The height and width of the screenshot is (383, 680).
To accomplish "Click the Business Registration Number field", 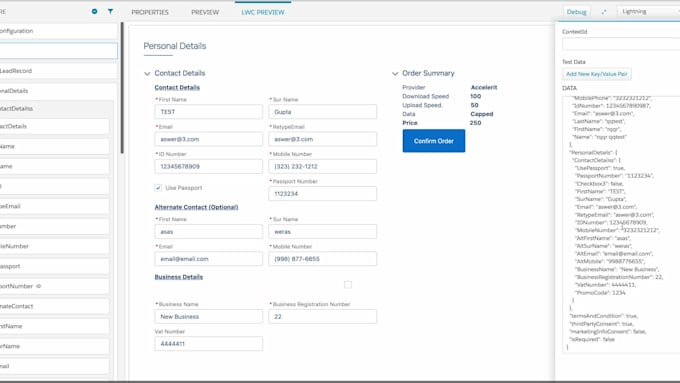I will (x=322, y=317).
